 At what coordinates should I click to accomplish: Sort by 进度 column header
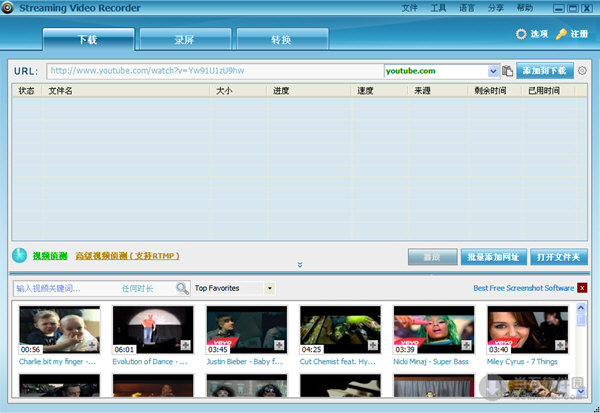click(309, 91)
